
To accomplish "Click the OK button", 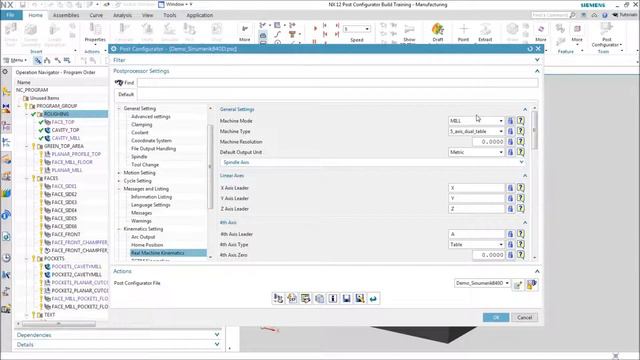I will [x=496, y=318].
